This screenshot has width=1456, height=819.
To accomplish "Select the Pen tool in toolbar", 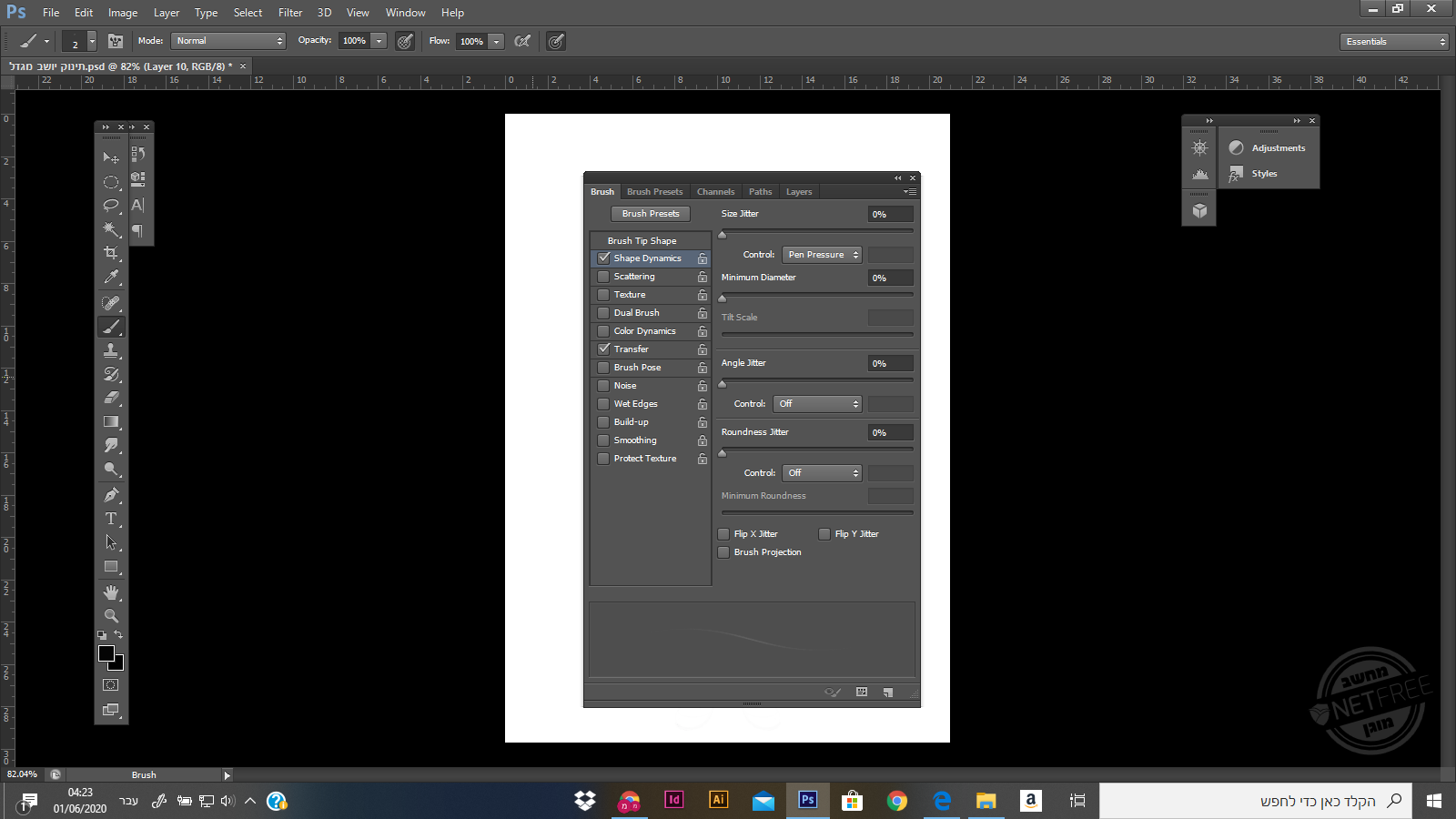I will [111, 495].
